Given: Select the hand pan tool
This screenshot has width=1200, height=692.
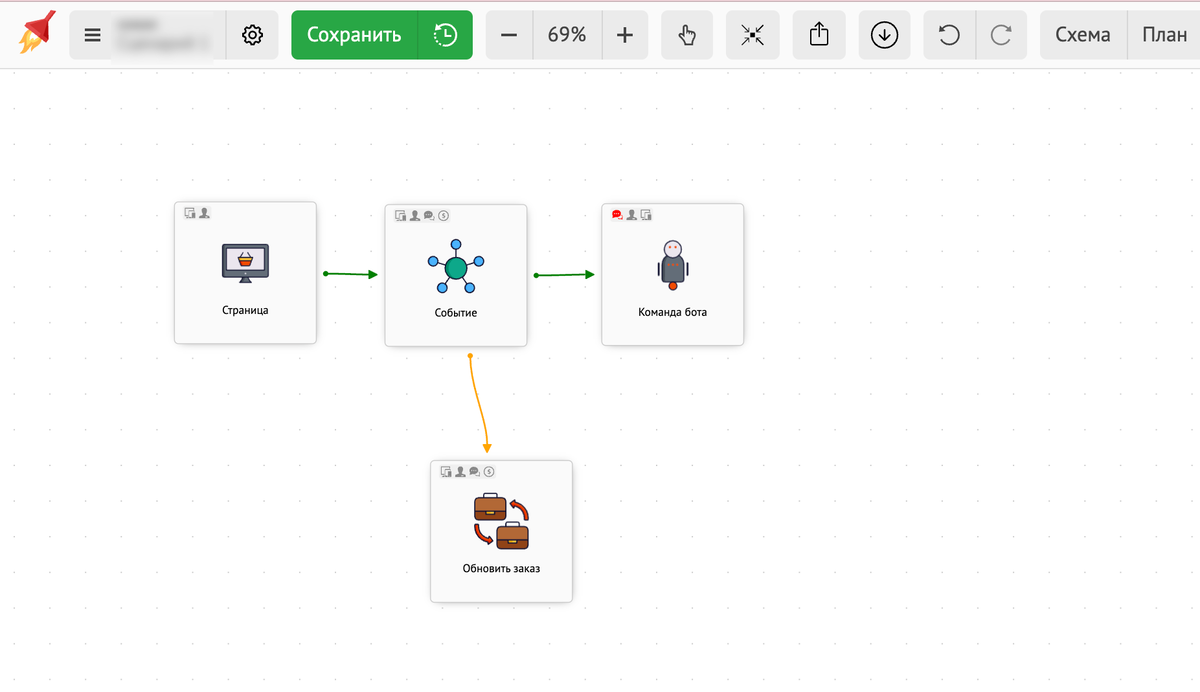Looking at the screenshot, I should point(687,35).
